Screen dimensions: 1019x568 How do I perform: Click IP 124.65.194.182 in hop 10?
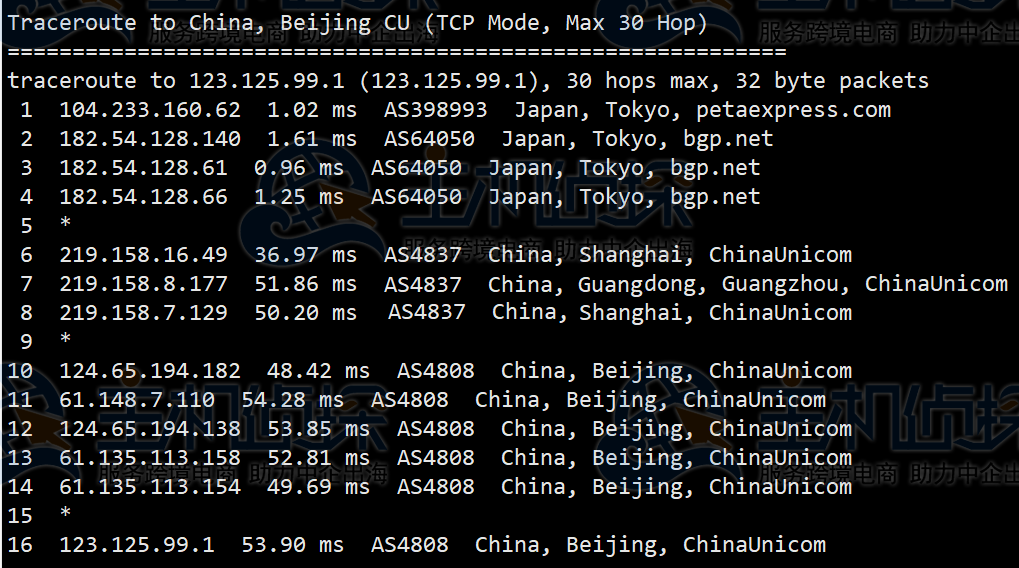tap(150, 371)
